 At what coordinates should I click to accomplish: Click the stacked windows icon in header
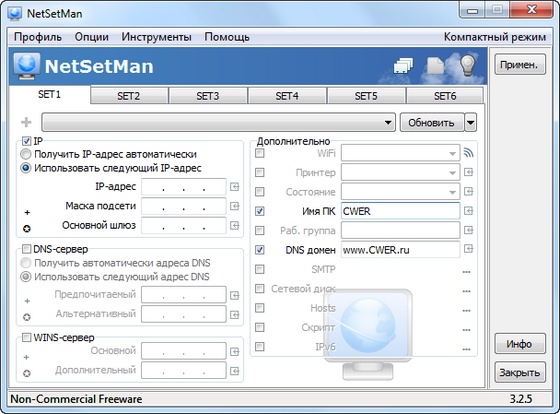click(403, 66)
